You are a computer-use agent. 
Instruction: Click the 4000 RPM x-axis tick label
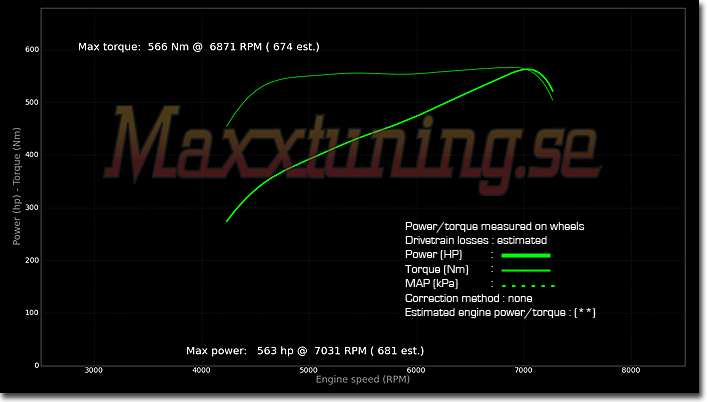tap(201, 370)
